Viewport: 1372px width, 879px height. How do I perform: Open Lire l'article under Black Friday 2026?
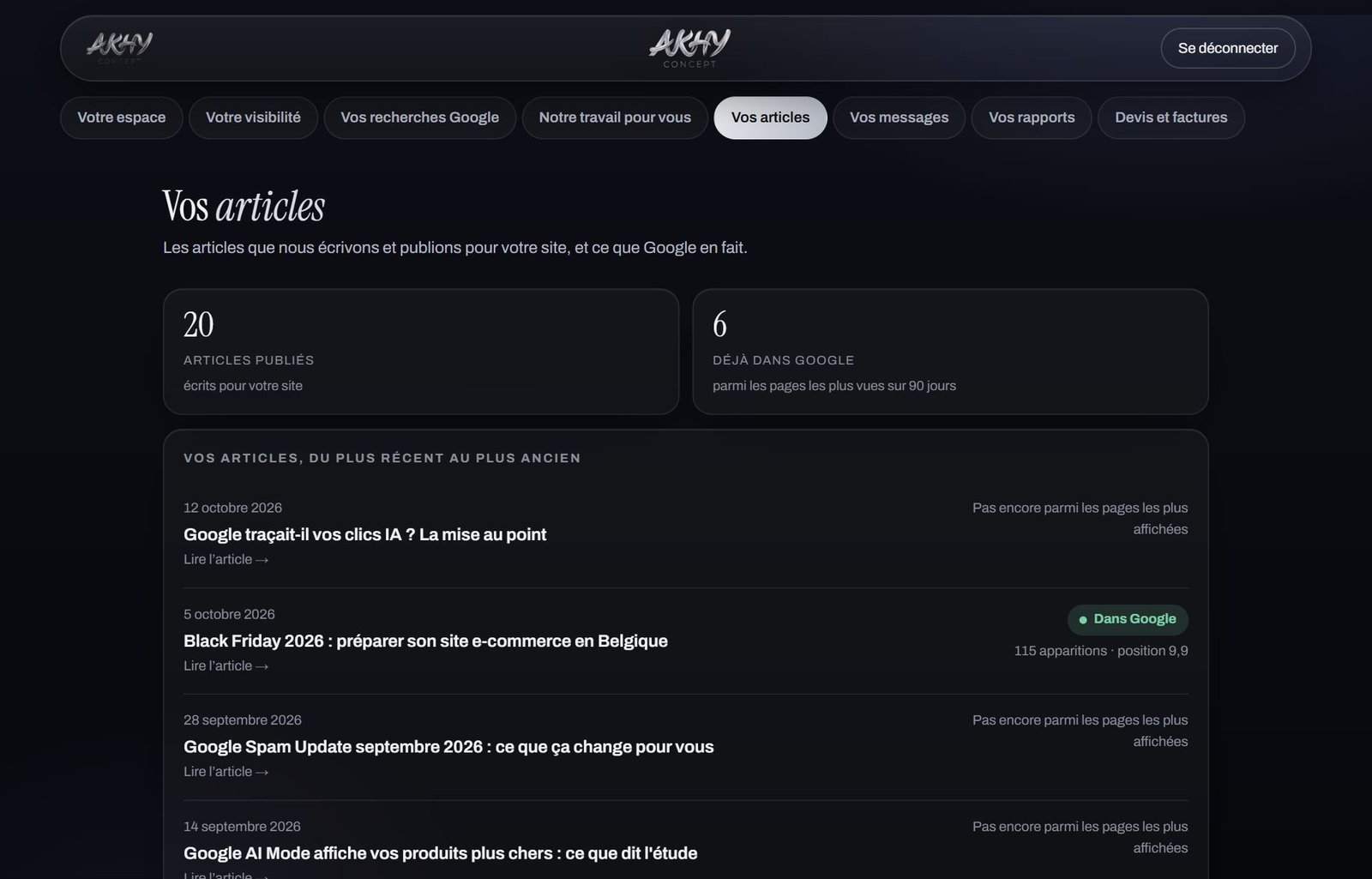pyautogui.click(x=226, y=665)
